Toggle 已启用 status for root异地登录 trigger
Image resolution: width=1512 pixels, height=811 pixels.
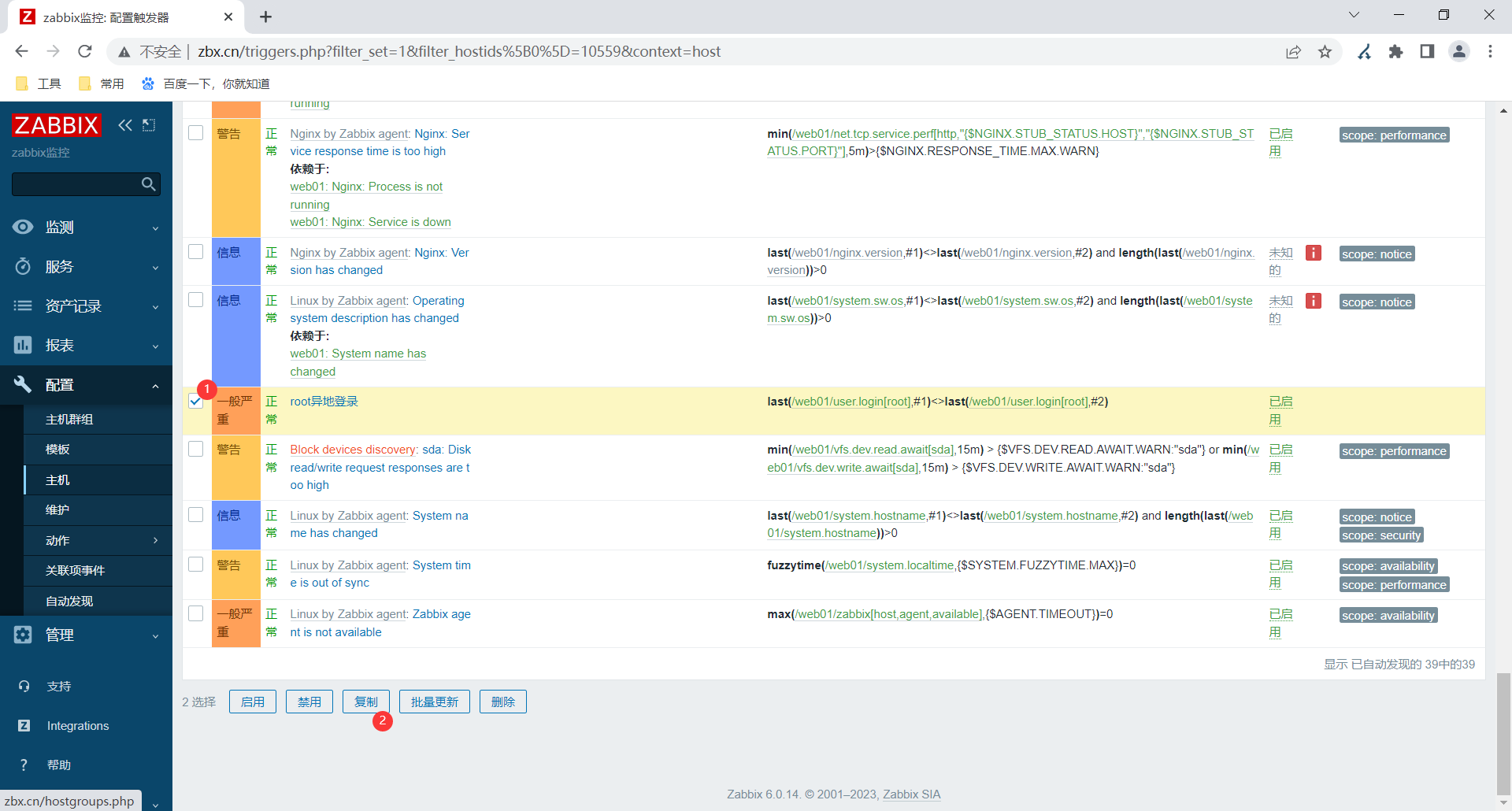[1280, 410]
